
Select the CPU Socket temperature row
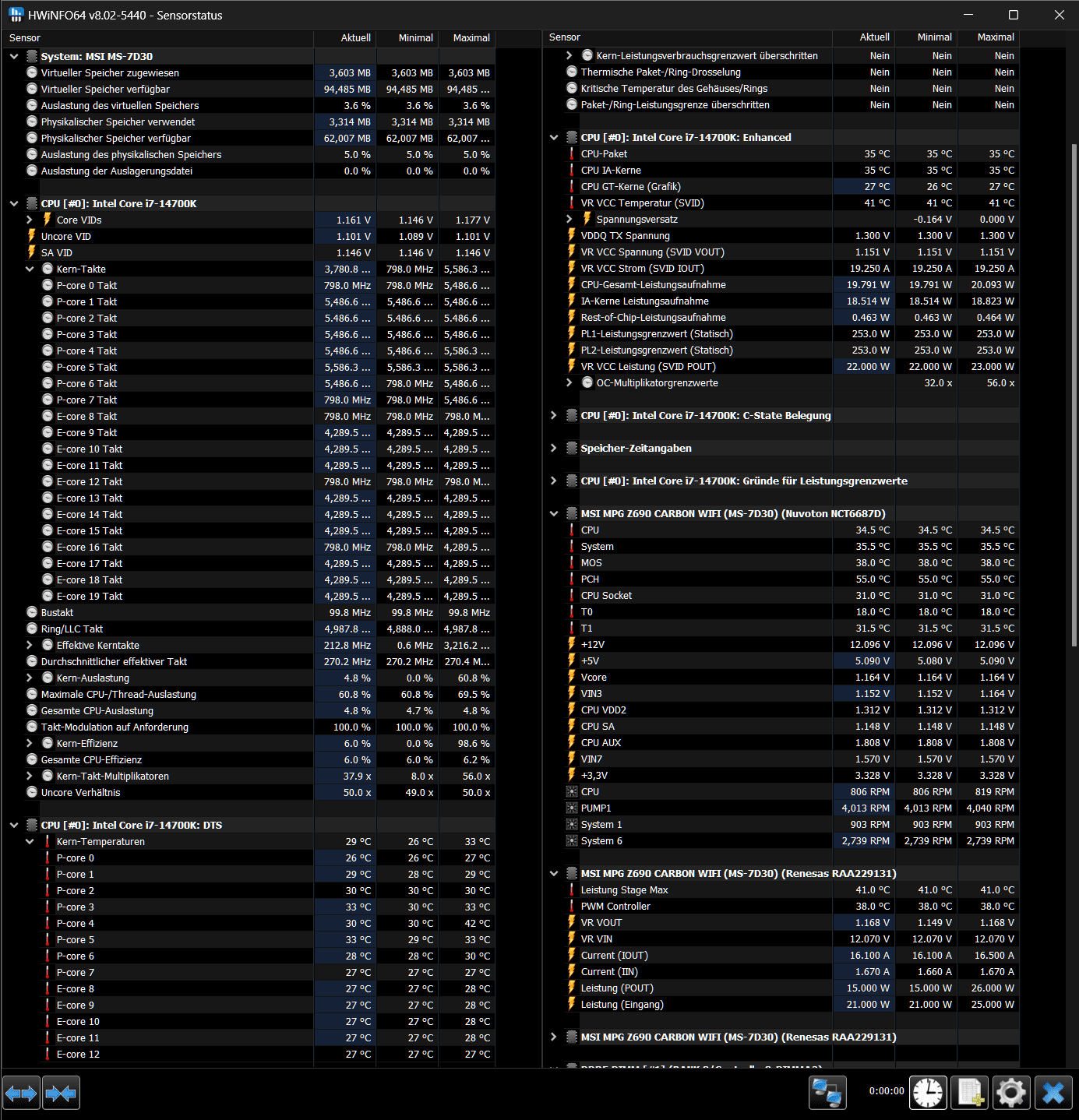click(x=782, y=595)
